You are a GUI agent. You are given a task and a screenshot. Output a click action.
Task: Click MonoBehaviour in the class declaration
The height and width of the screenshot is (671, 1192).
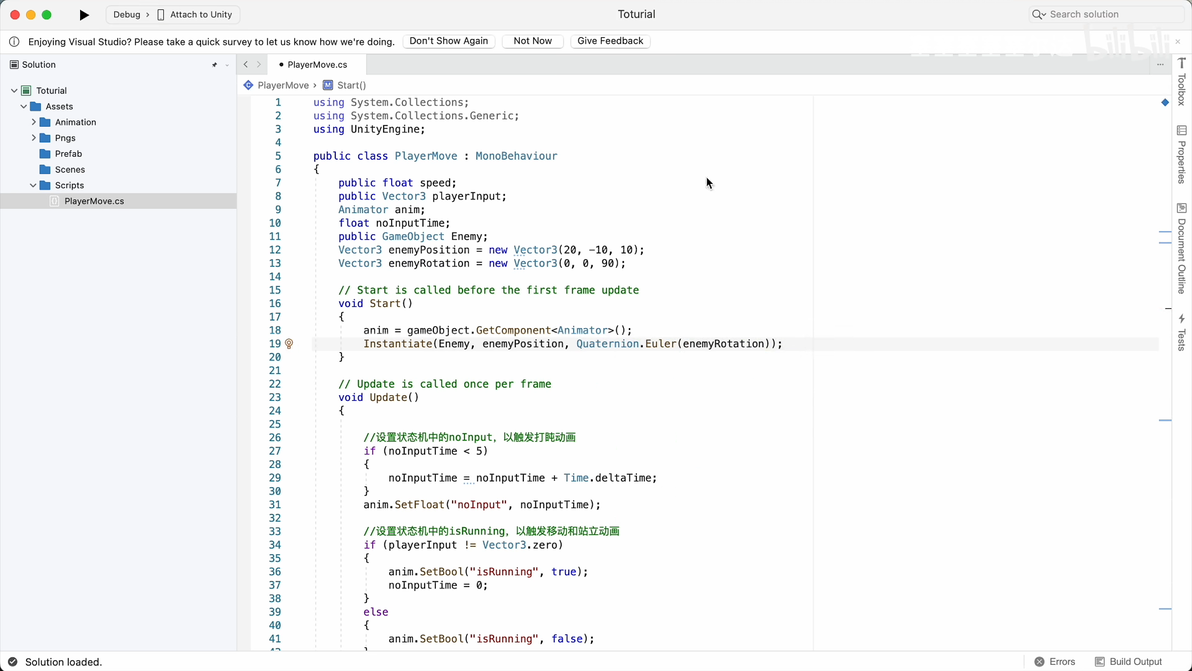516,157
